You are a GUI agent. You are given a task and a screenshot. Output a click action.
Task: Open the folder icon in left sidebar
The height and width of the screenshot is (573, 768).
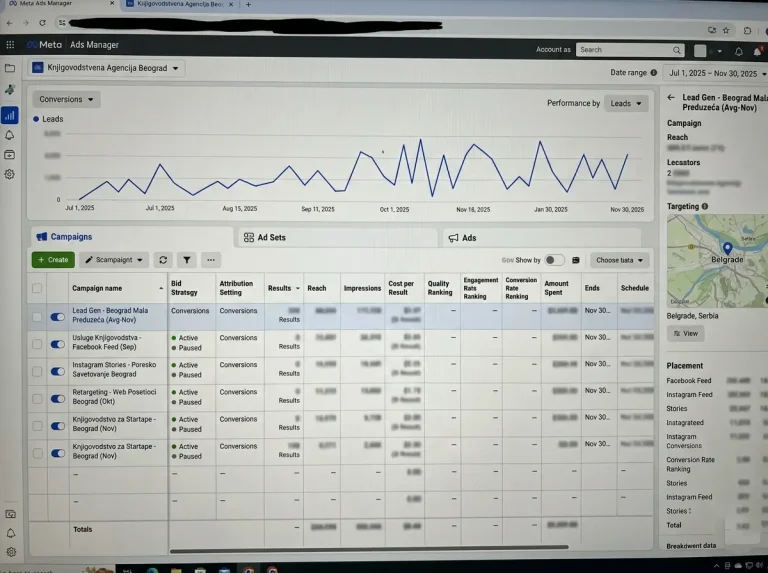tap(10, 68)
